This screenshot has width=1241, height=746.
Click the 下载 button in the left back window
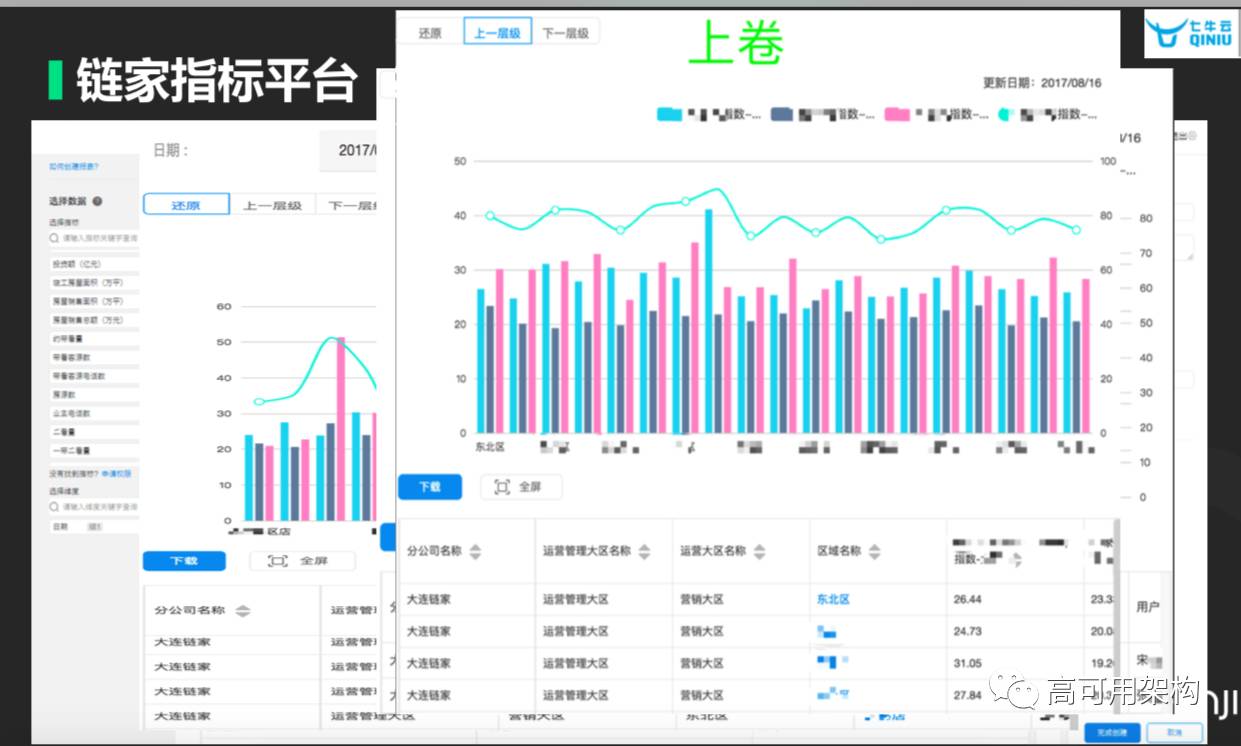click(184, 561)
